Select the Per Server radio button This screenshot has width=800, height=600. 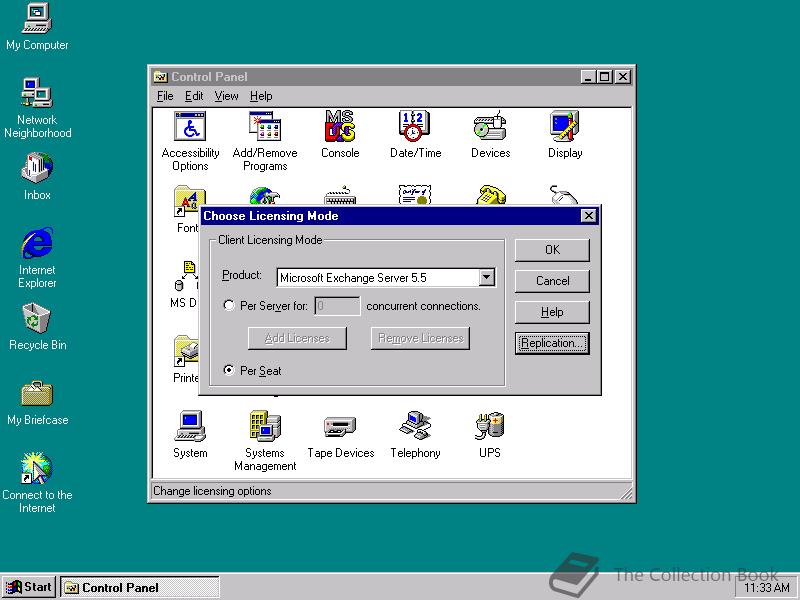pos(229,306)
